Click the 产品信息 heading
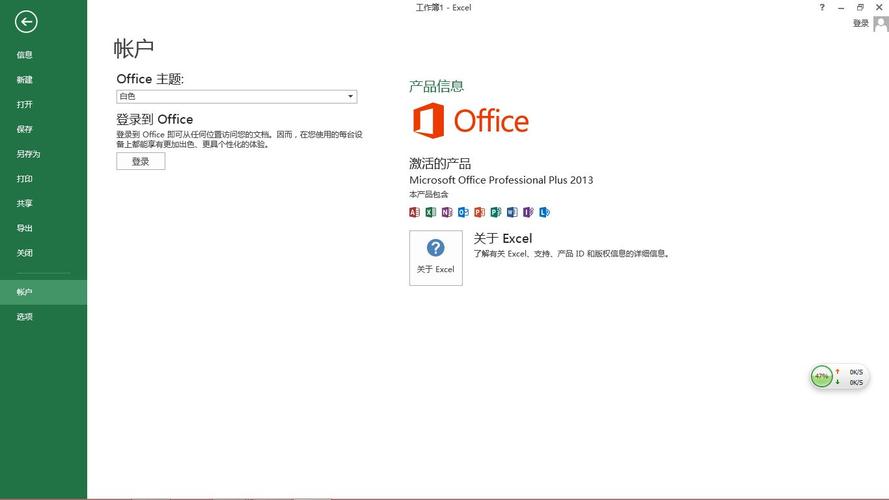Viewport: 889px width, 500px height. pyautogui.click(x=437, y=86)
